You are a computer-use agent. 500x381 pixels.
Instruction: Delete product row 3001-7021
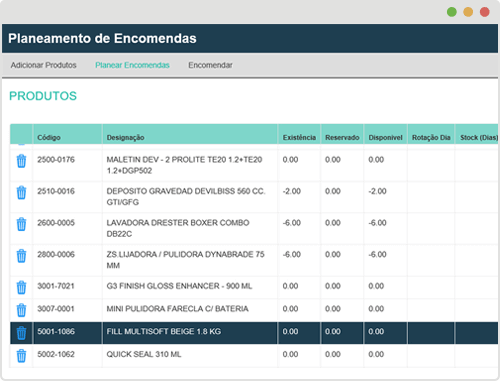click(x=21, y=288)
